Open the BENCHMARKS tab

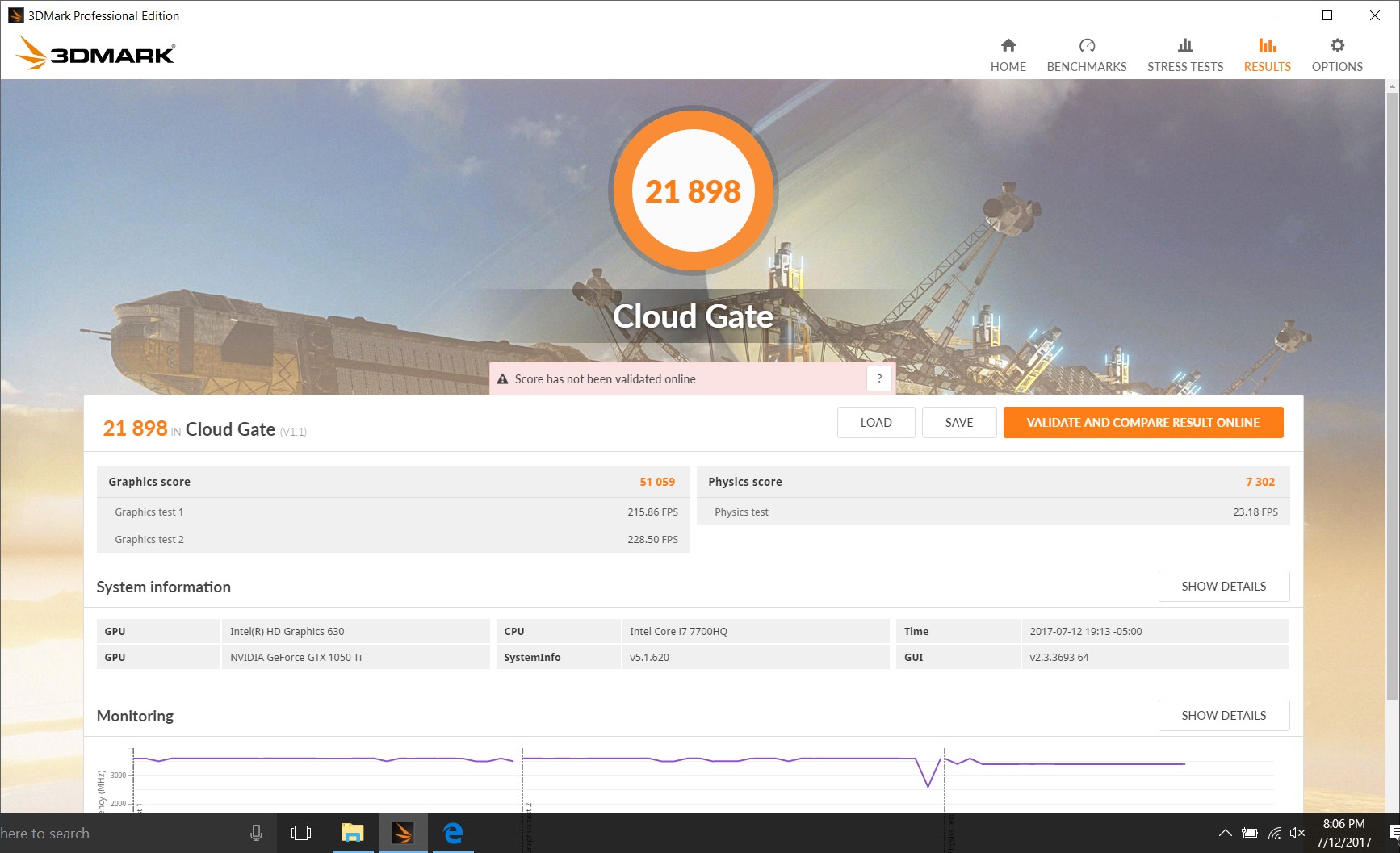coord(1086,56)
